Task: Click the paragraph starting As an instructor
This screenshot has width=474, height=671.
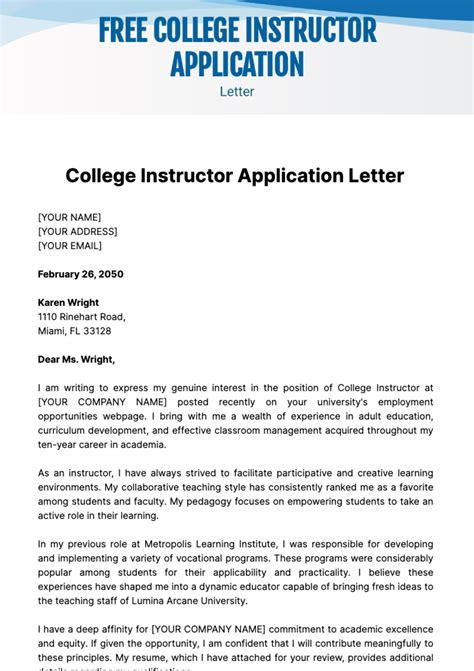Action: click(235, 494)
